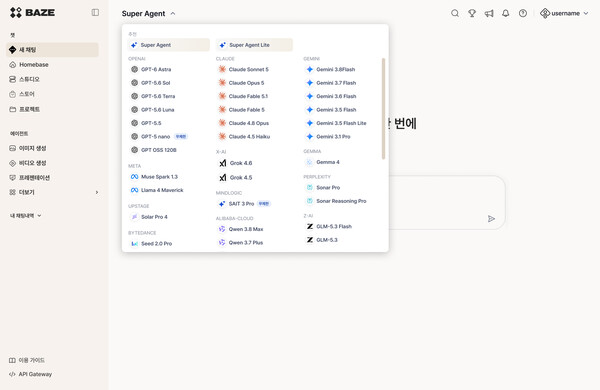
Task: Collapse the sidebar panel icon
Action: pos(95,13)
